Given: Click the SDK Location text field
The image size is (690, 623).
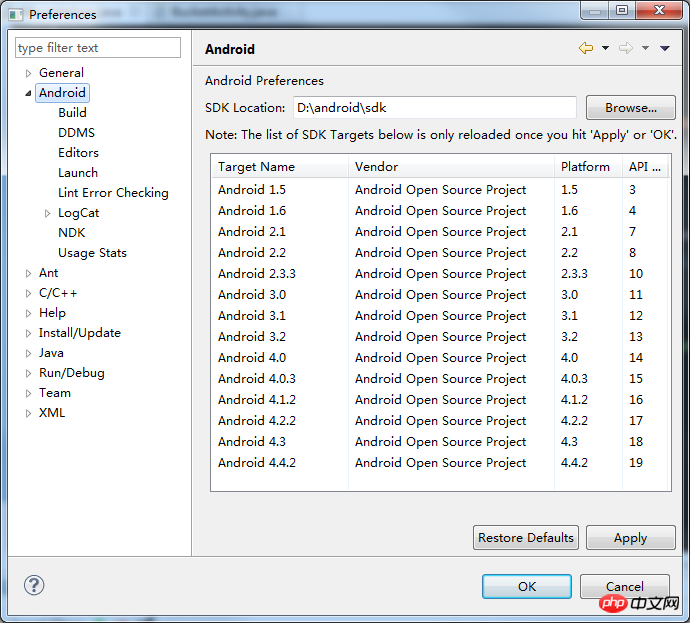Looking at the screenshot, I should point(435,107).
